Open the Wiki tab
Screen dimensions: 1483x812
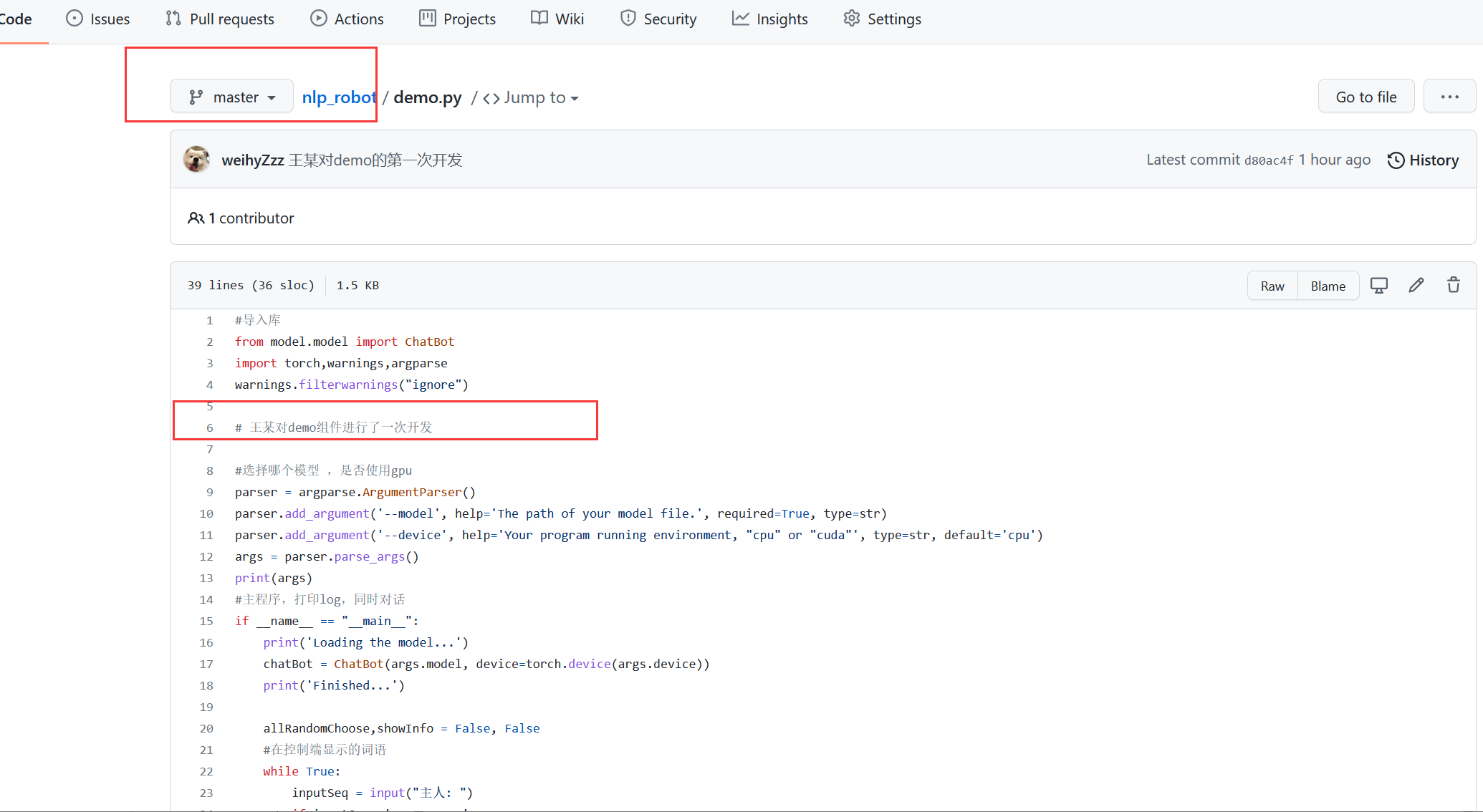557,19
